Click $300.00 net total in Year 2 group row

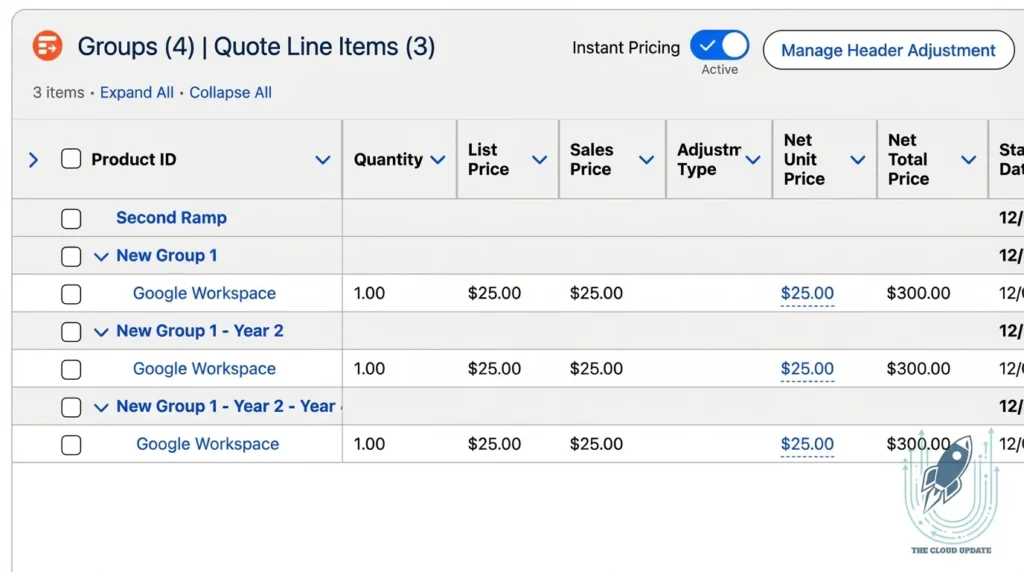click(918, 369)
